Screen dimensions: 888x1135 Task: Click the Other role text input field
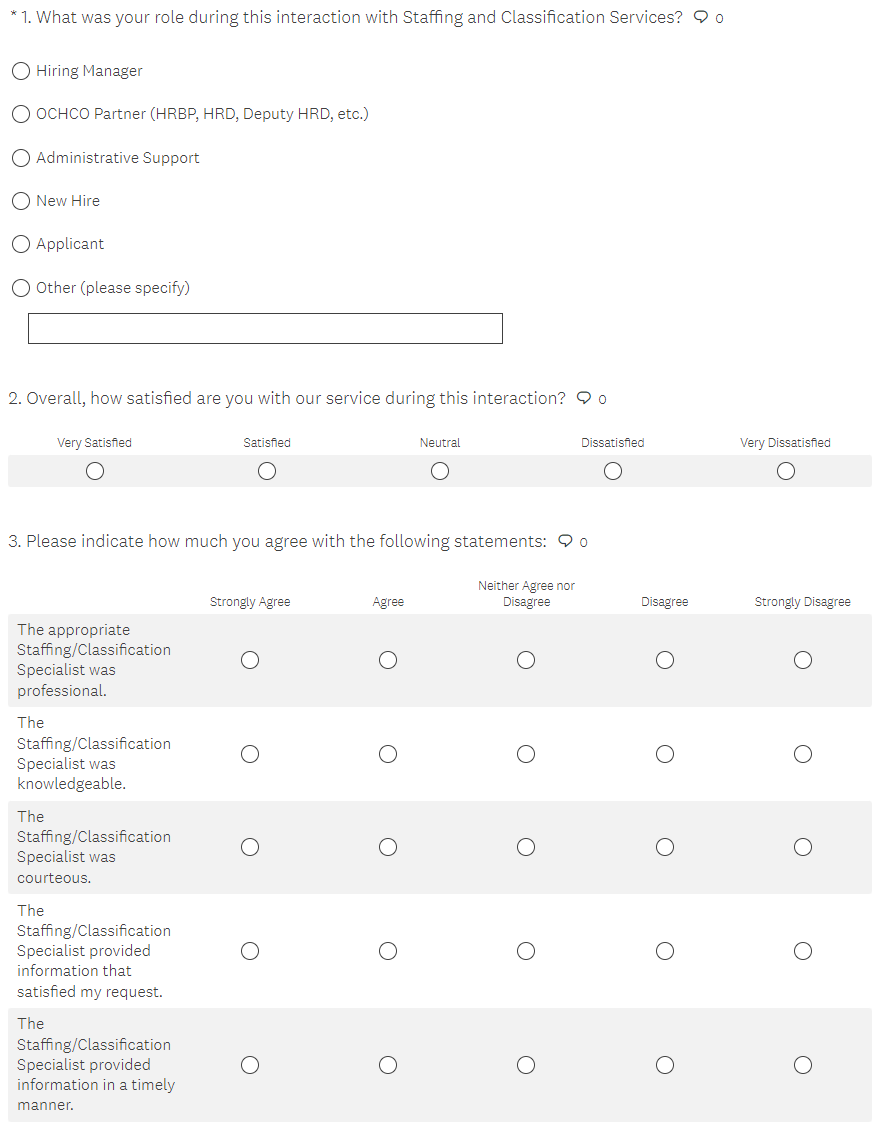265,328
